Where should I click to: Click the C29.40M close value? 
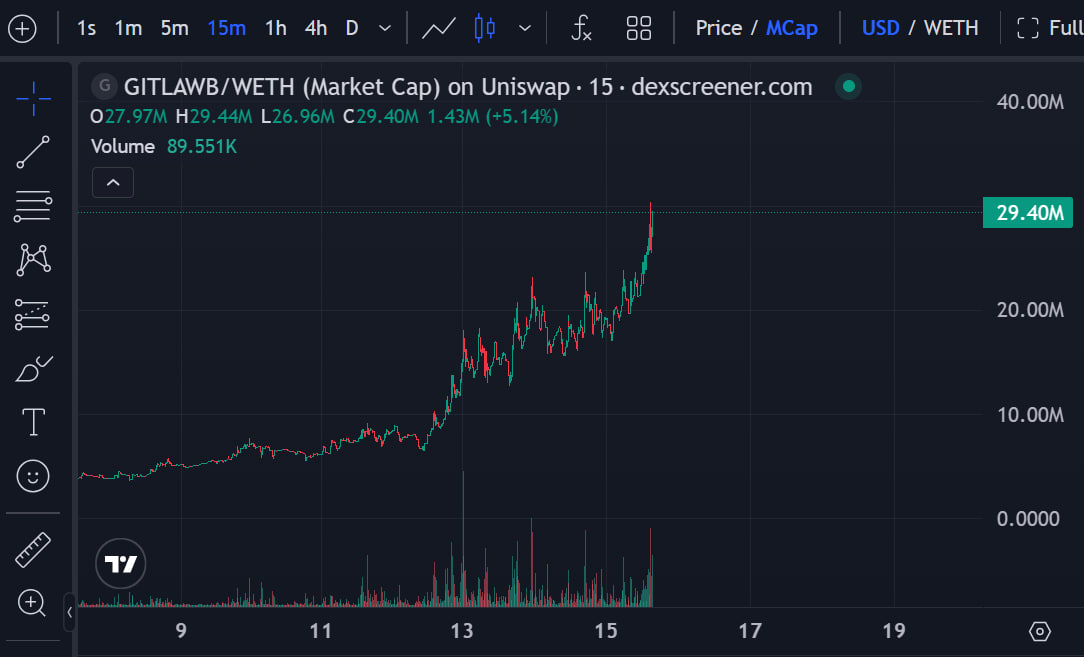pyautogui.click(x=381, y=116)
